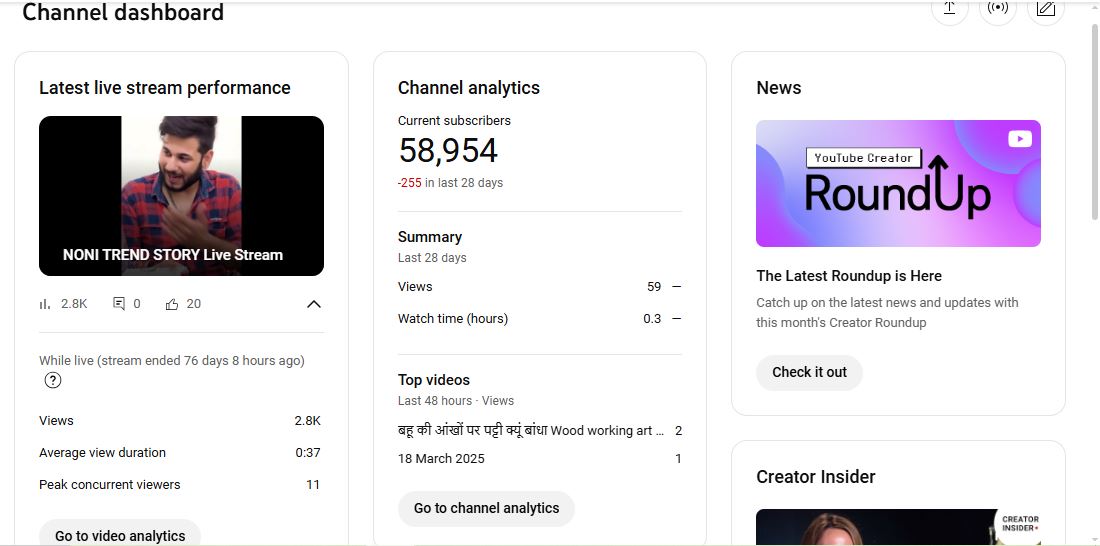Click the create post pencil icon

click(x=1045, y=9)
